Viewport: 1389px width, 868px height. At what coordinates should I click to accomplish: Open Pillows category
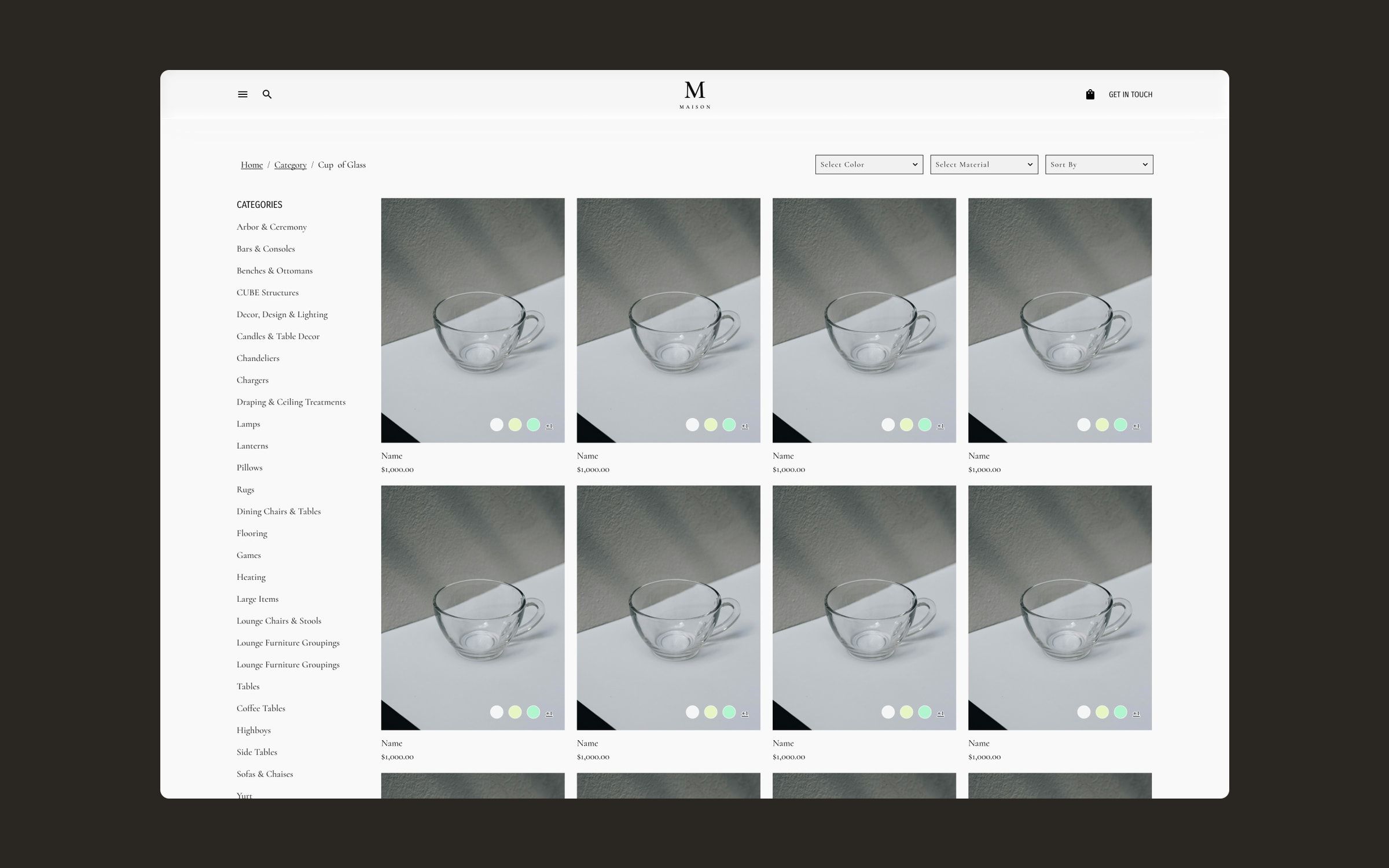click(249, 468)
